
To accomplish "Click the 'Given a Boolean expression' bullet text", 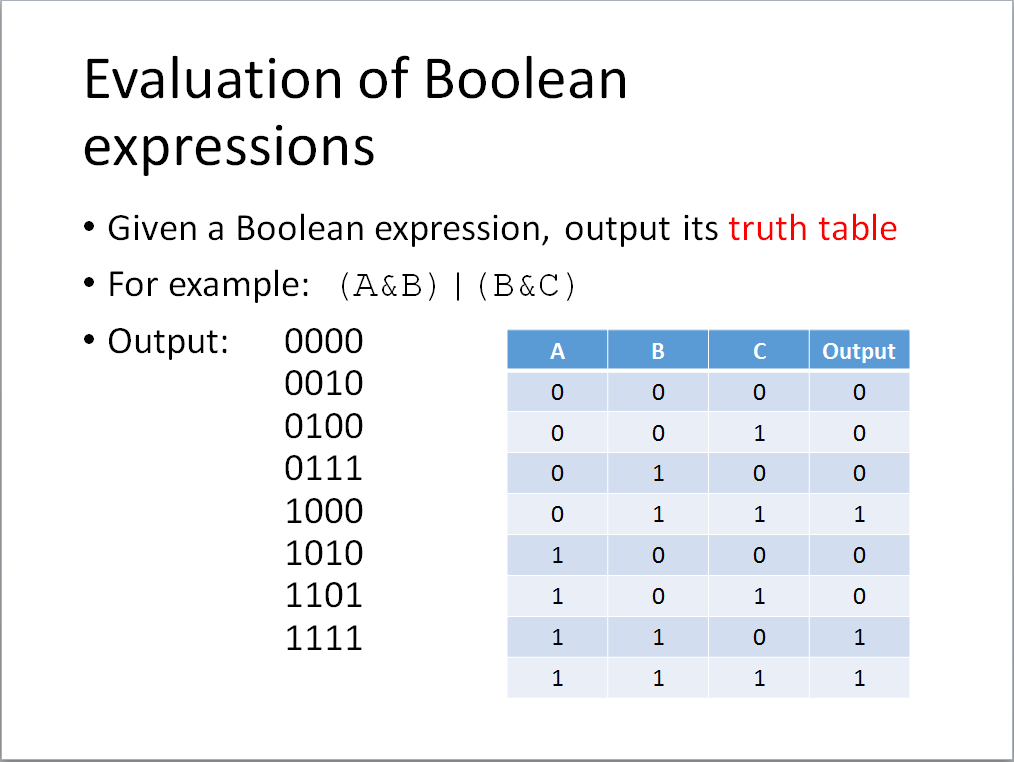I will pyautogui.click(x=328, y=229).
